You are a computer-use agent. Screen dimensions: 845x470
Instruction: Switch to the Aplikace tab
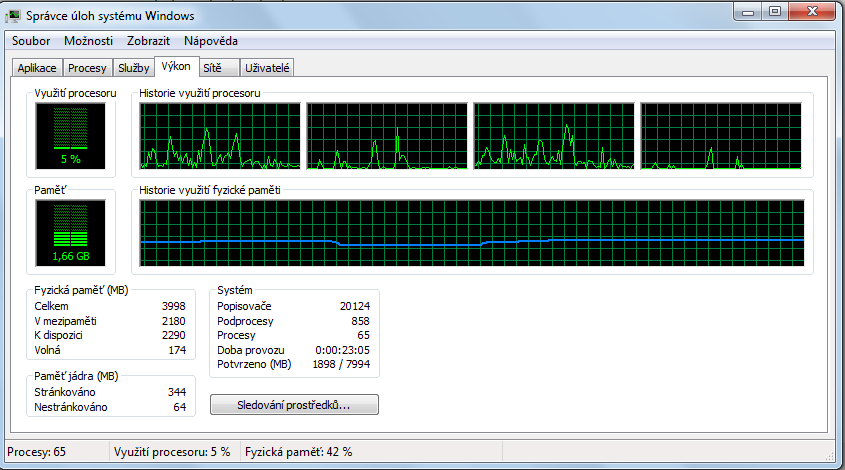(37, 68)
